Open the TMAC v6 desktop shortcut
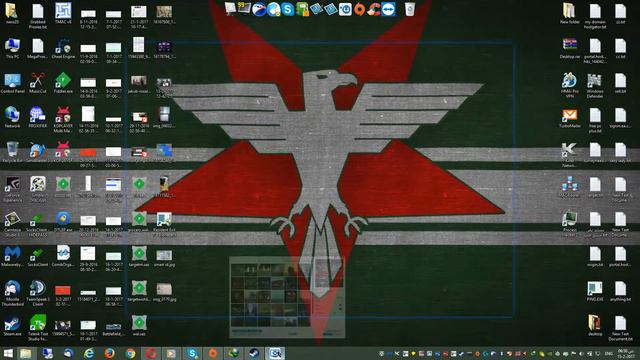The image size is (640, 360). pyautogui.click(x=63, y=13)
